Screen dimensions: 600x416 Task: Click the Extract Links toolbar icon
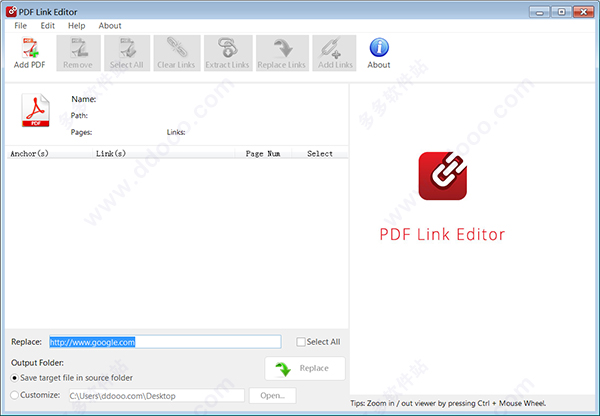pos(228,53)
